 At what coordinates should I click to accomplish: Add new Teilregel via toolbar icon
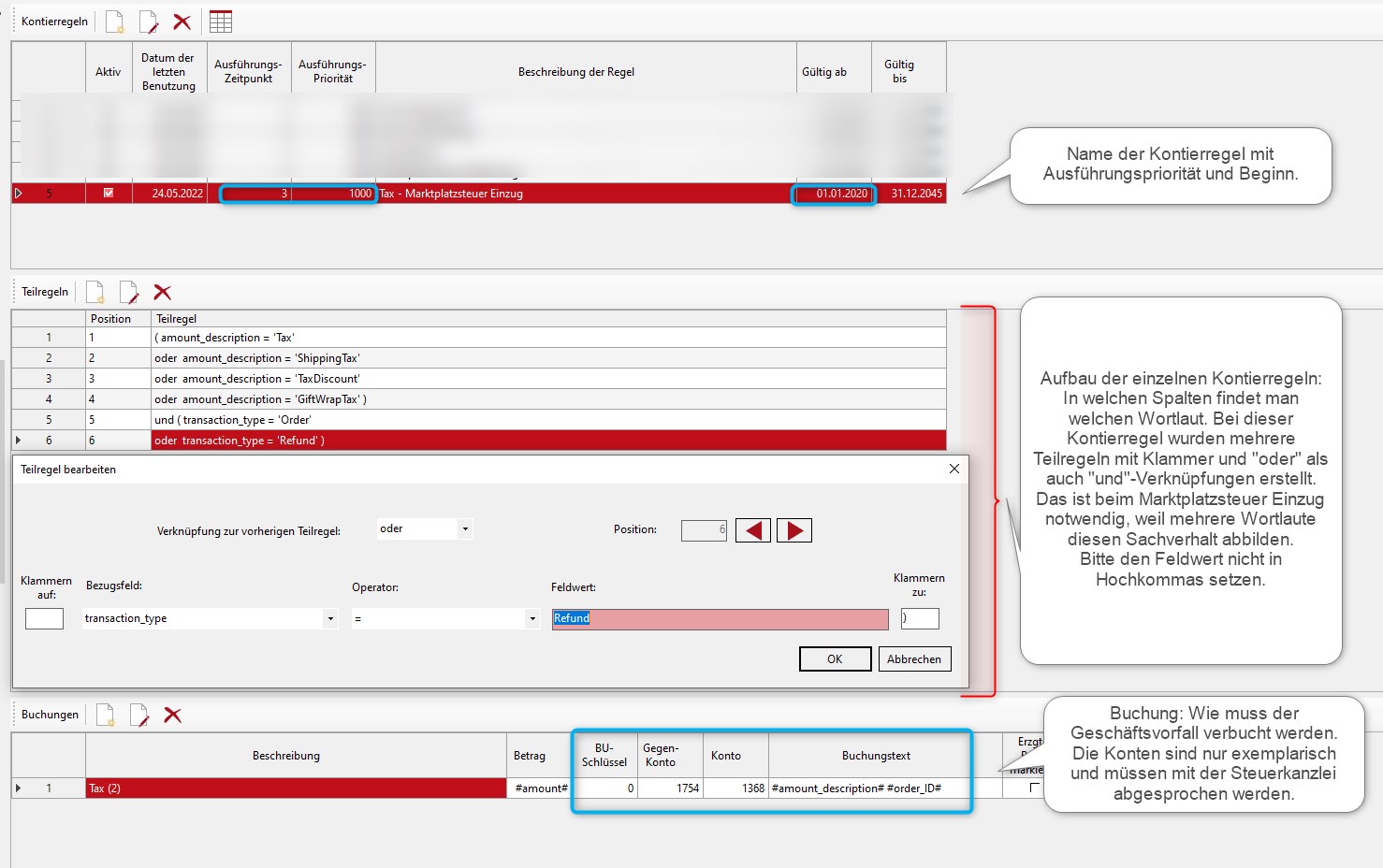[95, 292]
